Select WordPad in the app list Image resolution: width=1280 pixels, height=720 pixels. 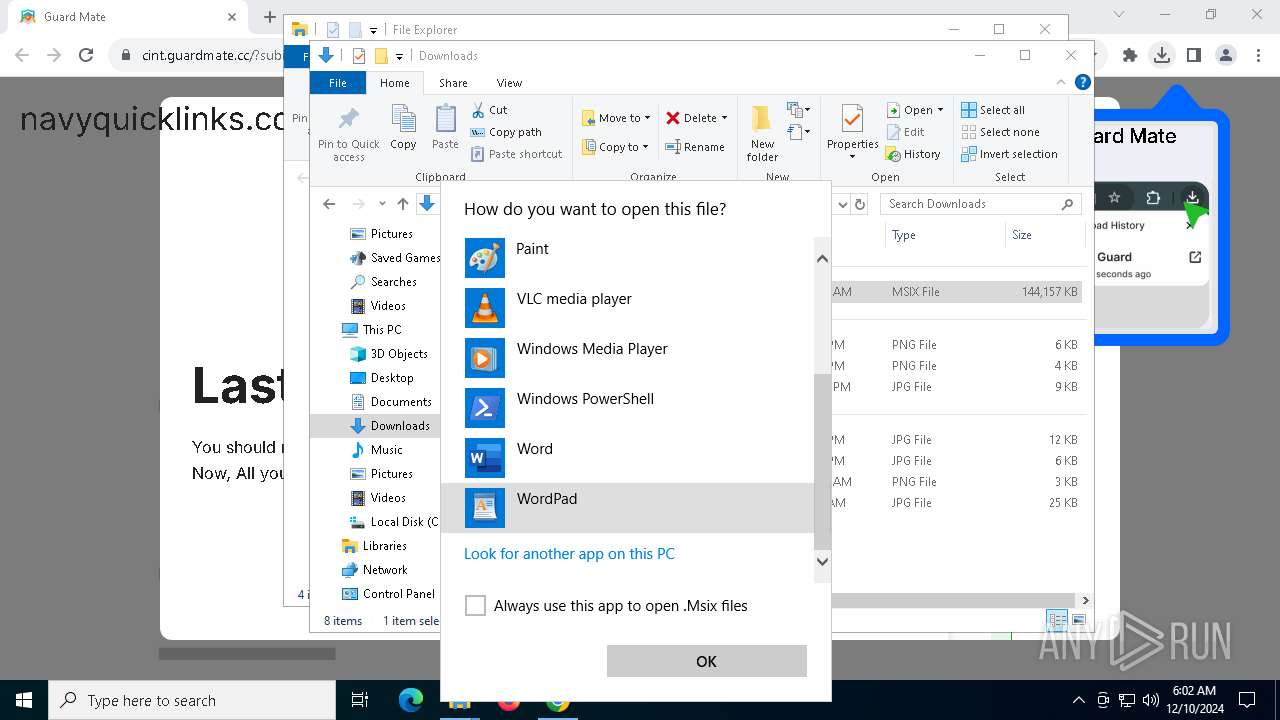coord(628,508)
